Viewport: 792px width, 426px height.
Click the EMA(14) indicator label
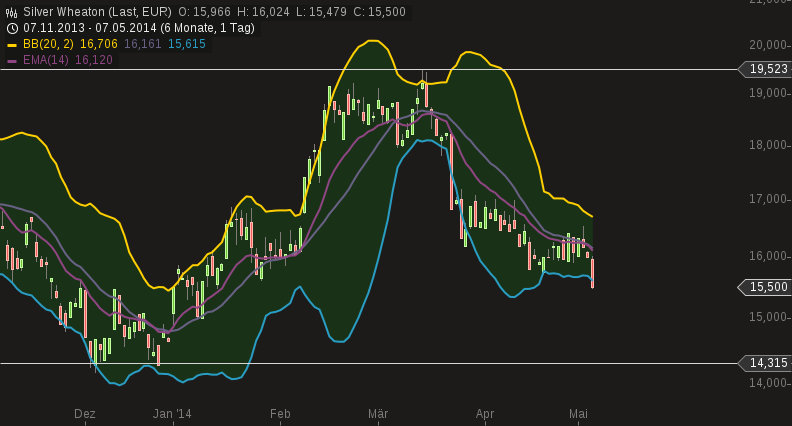(46, 60)
